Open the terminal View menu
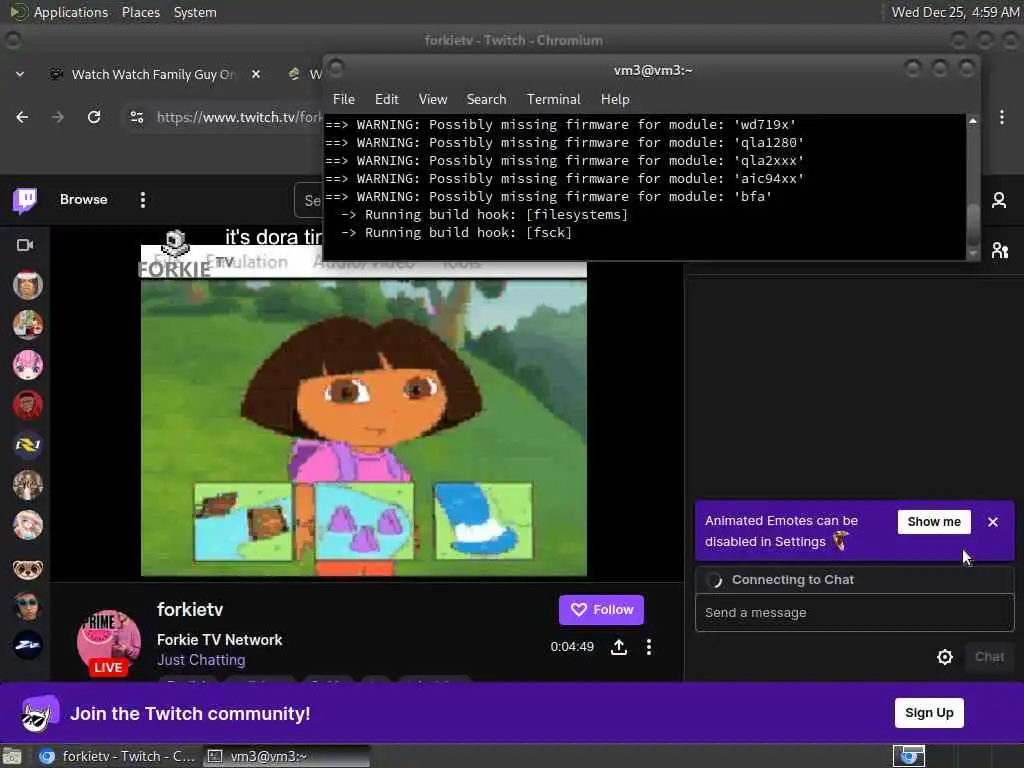Image resolution: width=1024 pixels, height=768 pixels. click(432, 99)
